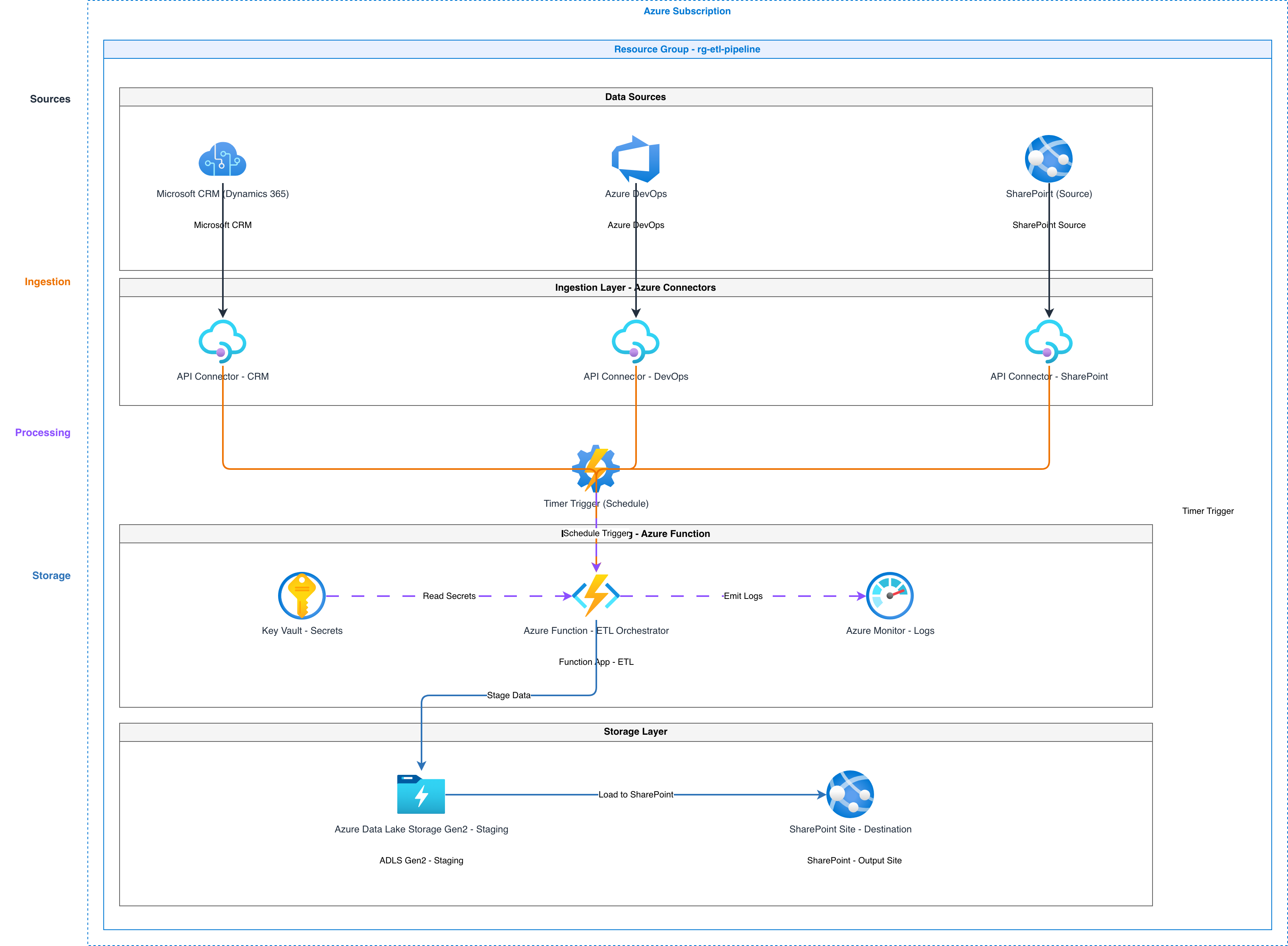Select the Azure Subscription title
Screen dimensions: 1288x946
pyautogui.click(x=687, y=11)
